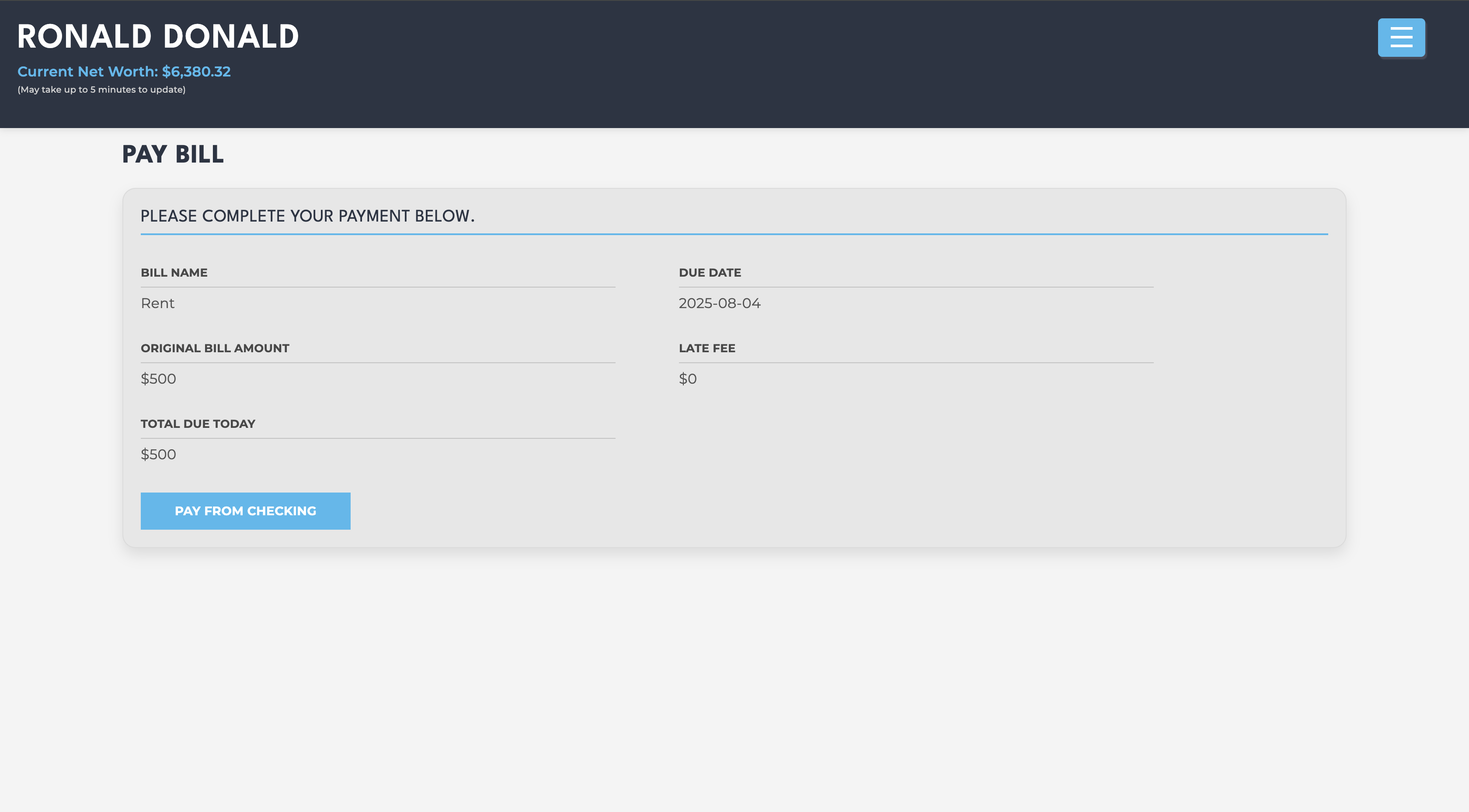Open the hamburger menu icon

pyautogui.click(x=1401, y=38)
